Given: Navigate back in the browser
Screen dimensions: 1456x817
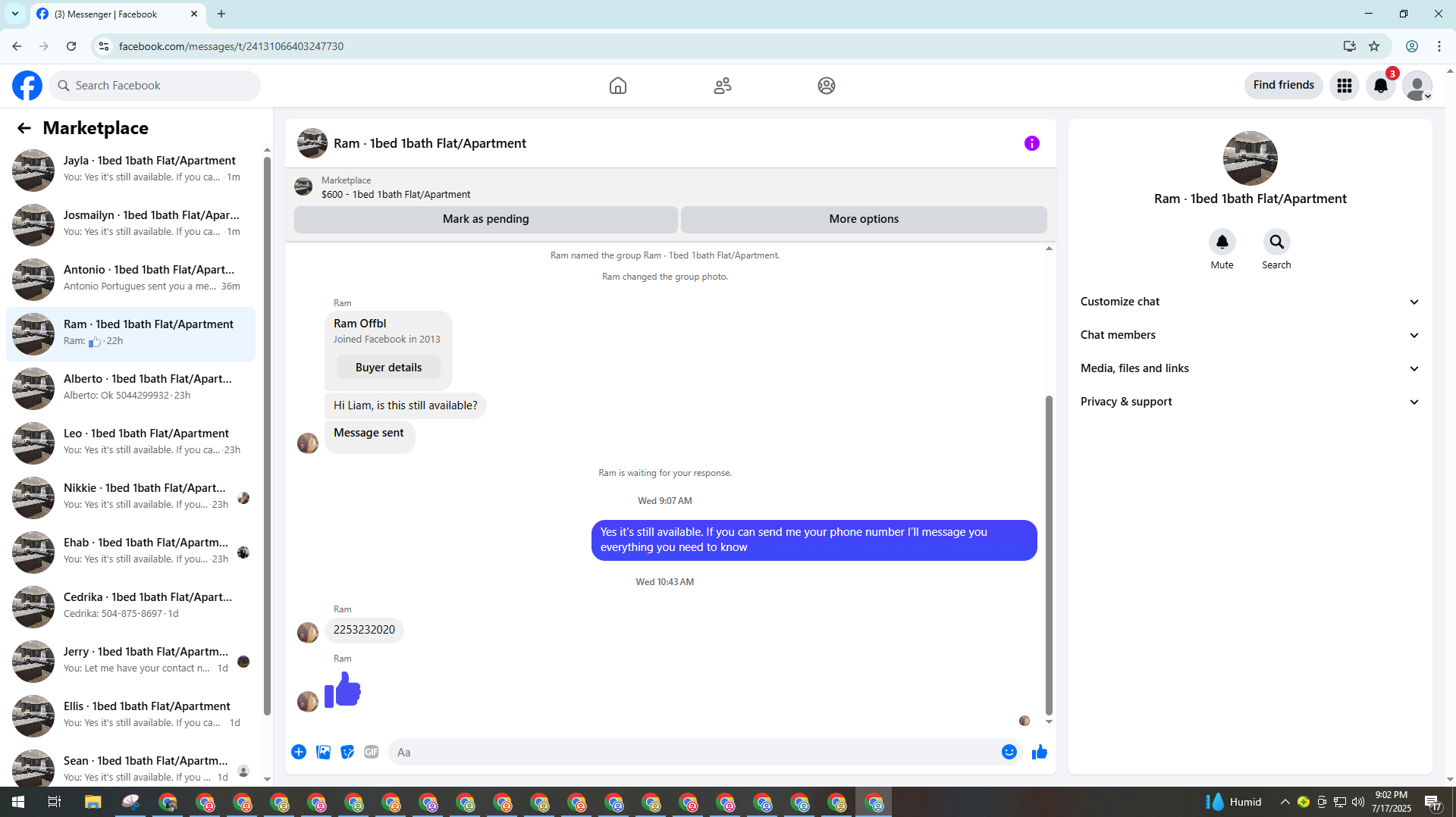Looking at the screenshot, I should (17, 46).
